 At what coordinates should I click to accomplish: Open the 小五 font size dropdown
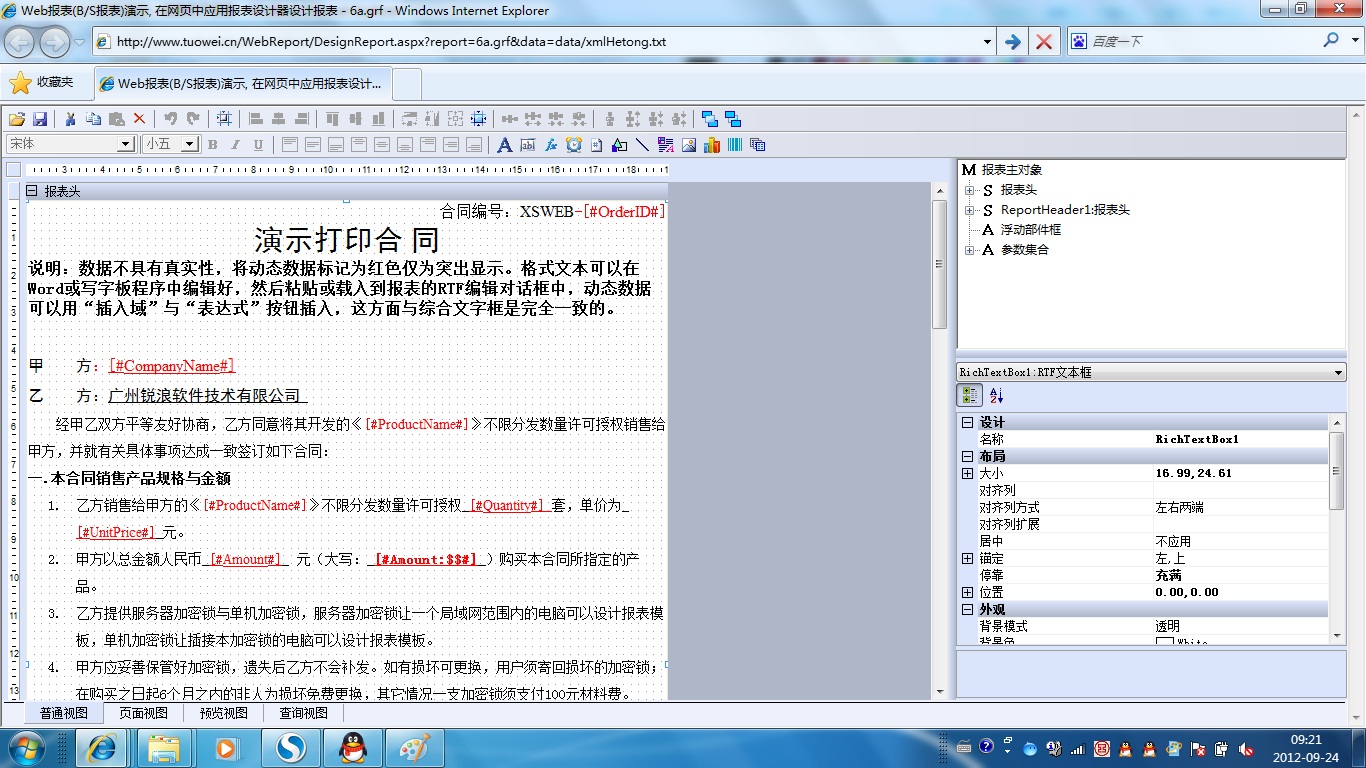pyautogui.click(x=190, y=144)
